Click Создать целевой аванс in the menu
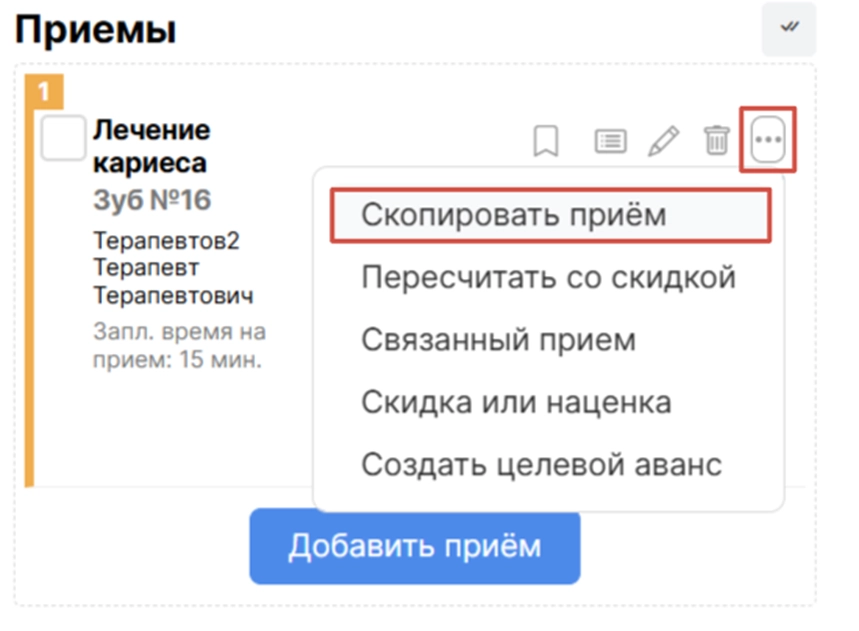 click(x=541, y=465)
